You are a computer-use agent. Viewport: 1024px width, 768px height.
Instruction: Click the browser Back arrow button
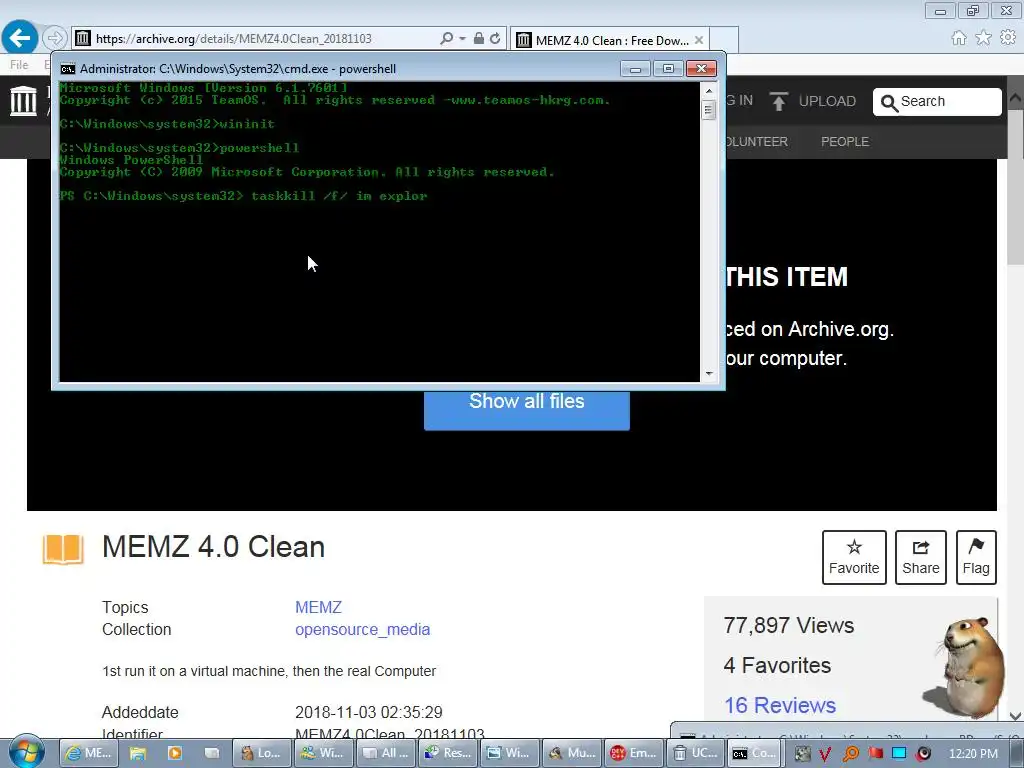click(20, 38)
